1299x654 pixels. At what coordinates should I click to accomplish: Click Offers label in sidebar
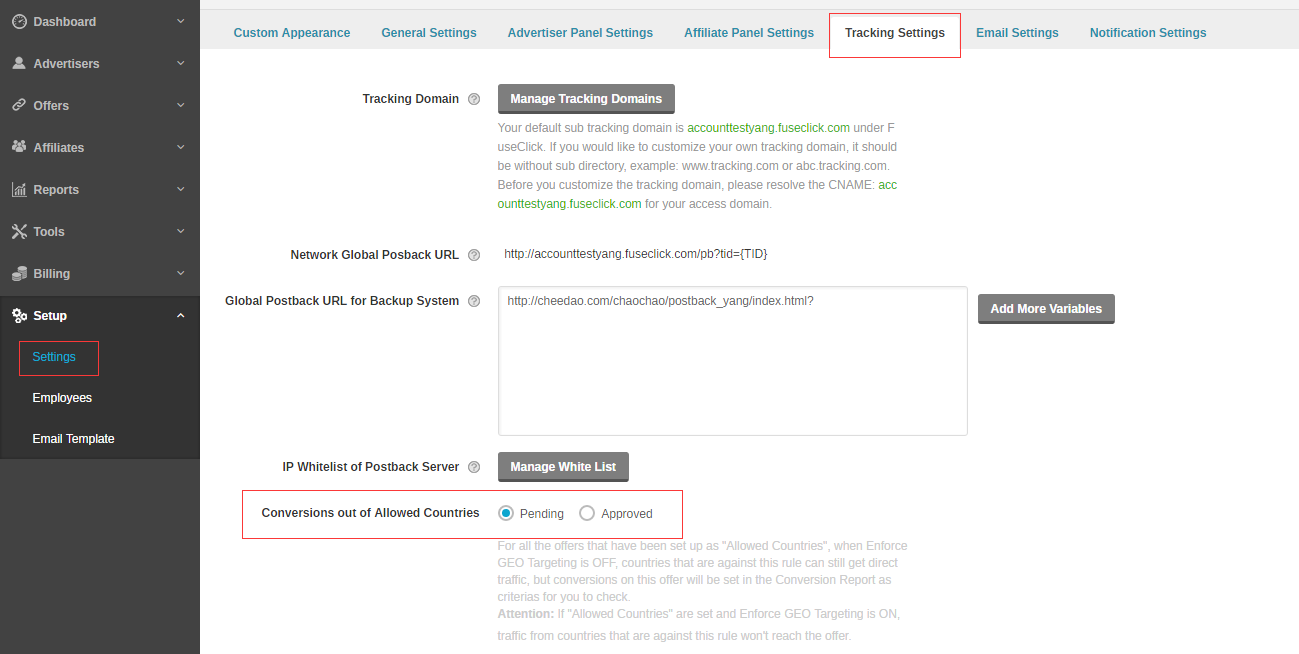(x=51, y=105)
